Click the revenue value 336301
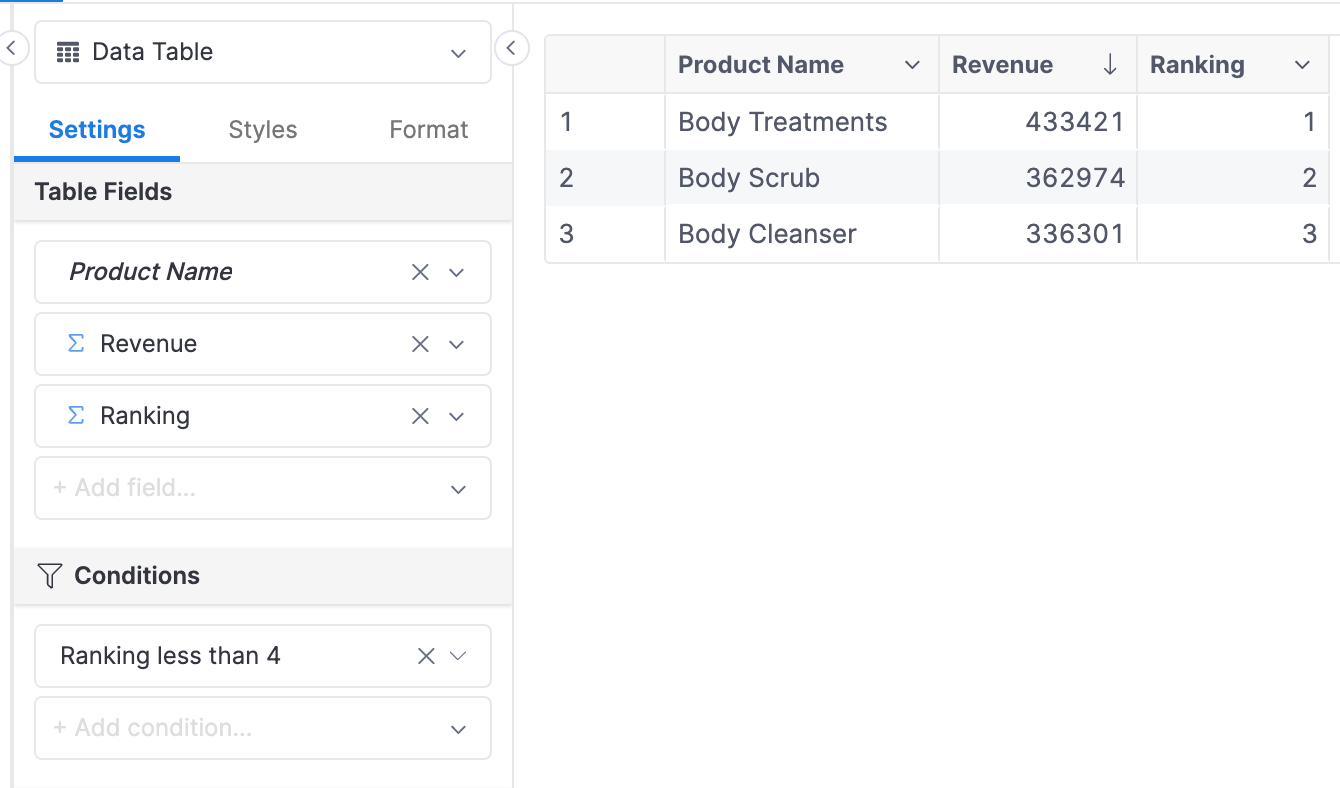1340x788 pixels. [1075, 234]
